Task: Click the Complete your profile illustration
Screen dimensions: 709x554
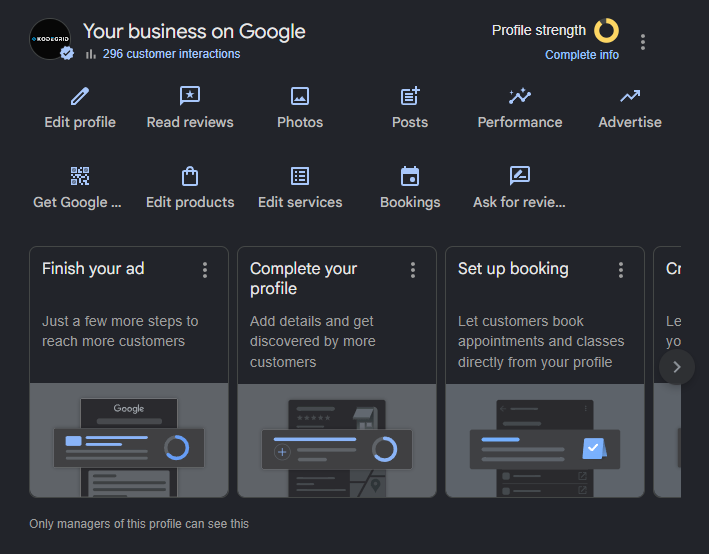Action: pos(337,440)
